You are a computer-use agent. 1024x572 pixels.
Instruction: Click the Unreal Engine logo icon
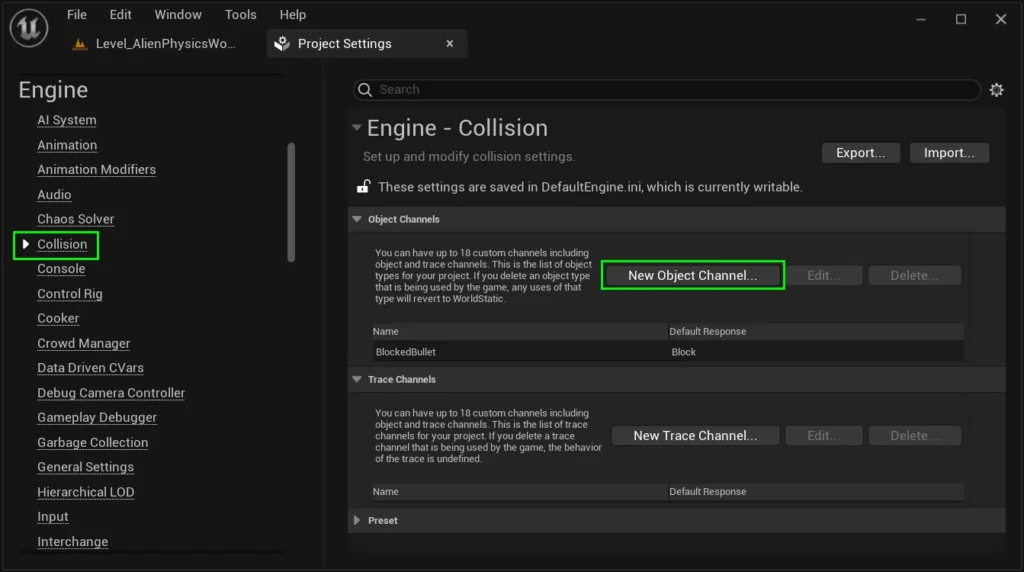coord(29,27)
